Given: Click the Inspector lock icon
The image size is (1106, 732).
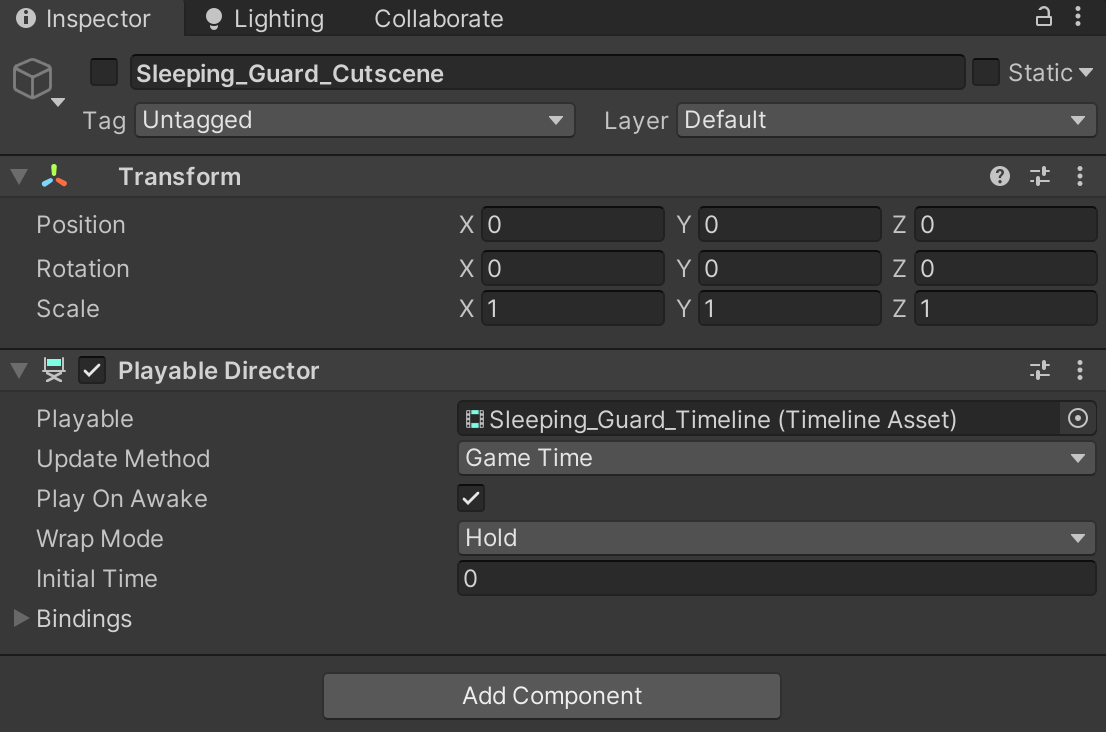Looking at the screenshot, I should [x=1043, y=16].
